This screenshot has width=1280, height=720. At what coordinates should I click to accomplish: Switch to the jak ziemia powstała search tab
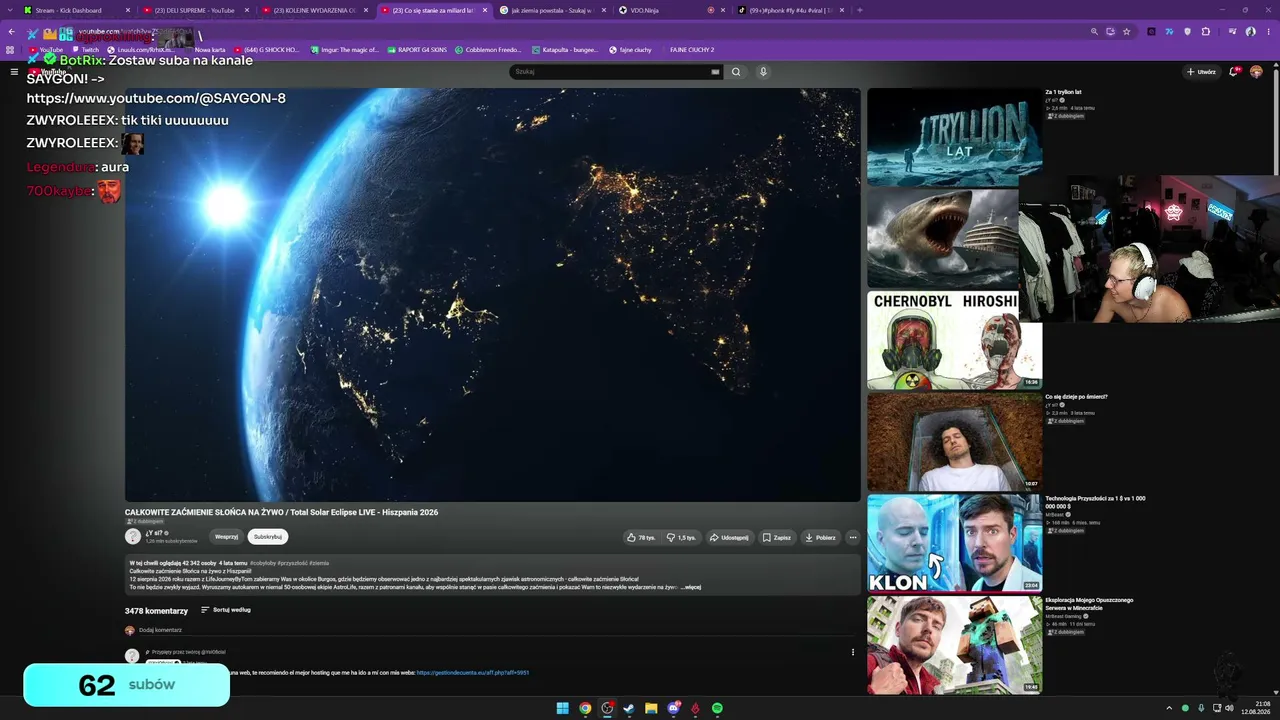553,10
